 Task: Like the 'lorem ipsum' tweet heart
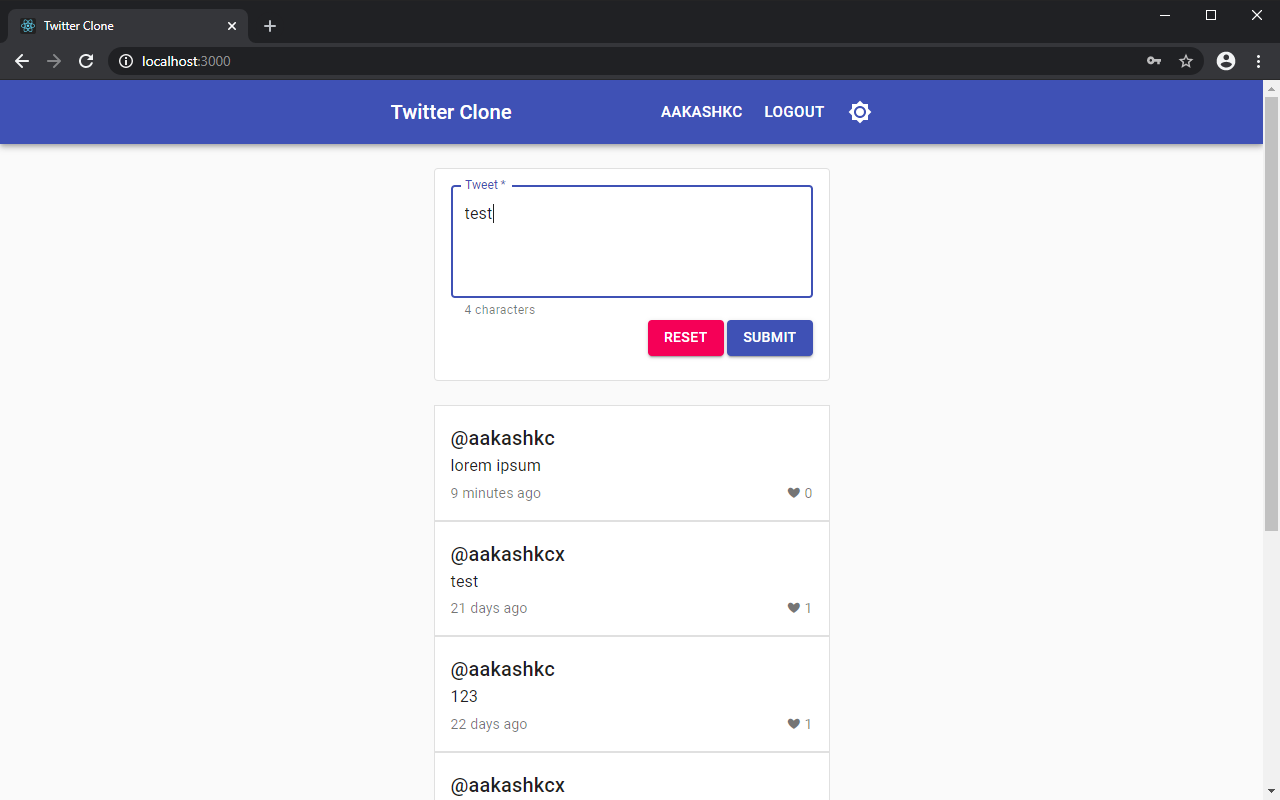(794, 493)
